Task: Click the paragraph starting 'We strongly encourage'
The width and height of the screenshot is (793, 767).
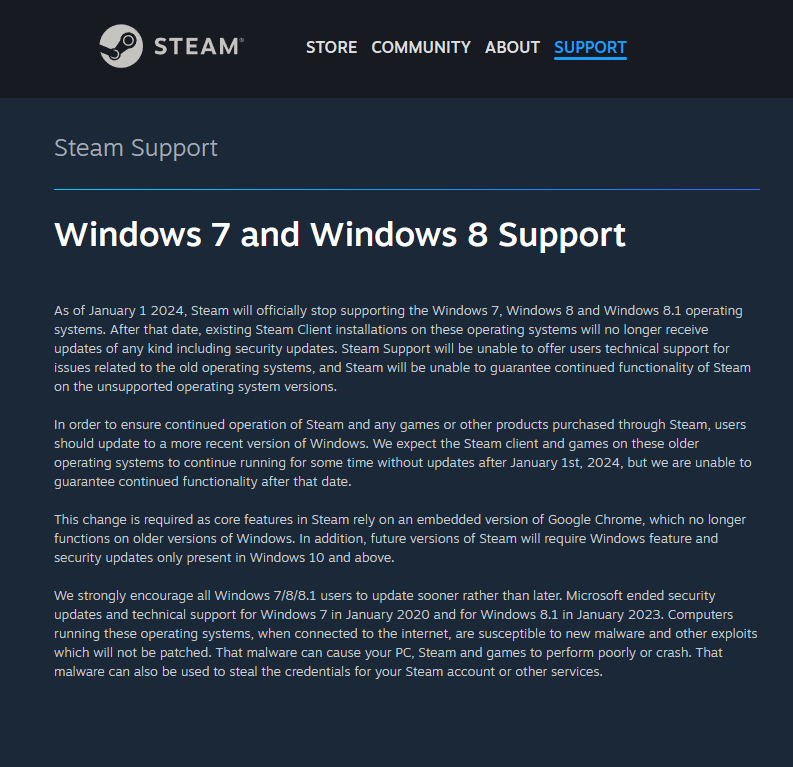Action: 406,634
